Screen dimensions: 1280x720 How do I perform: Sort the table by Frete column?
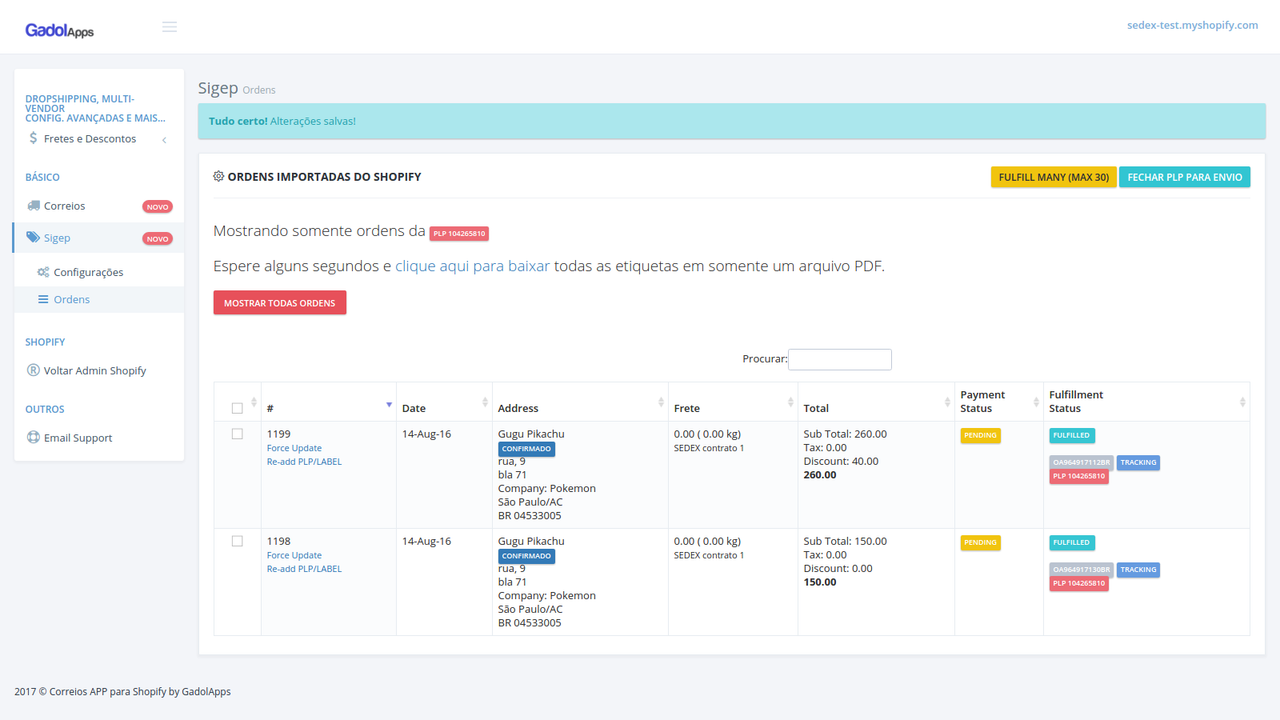[733, 402]
